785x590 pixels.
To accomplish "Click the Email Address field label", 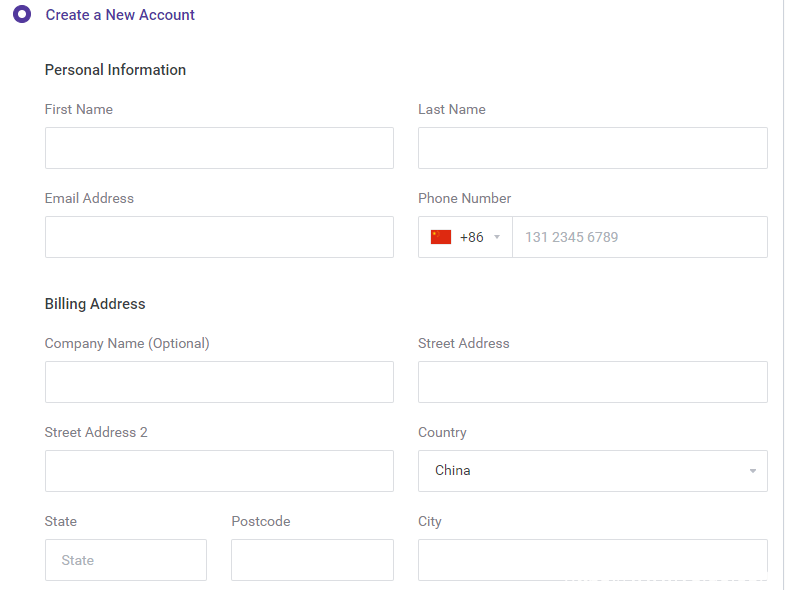I will point(89,198).
